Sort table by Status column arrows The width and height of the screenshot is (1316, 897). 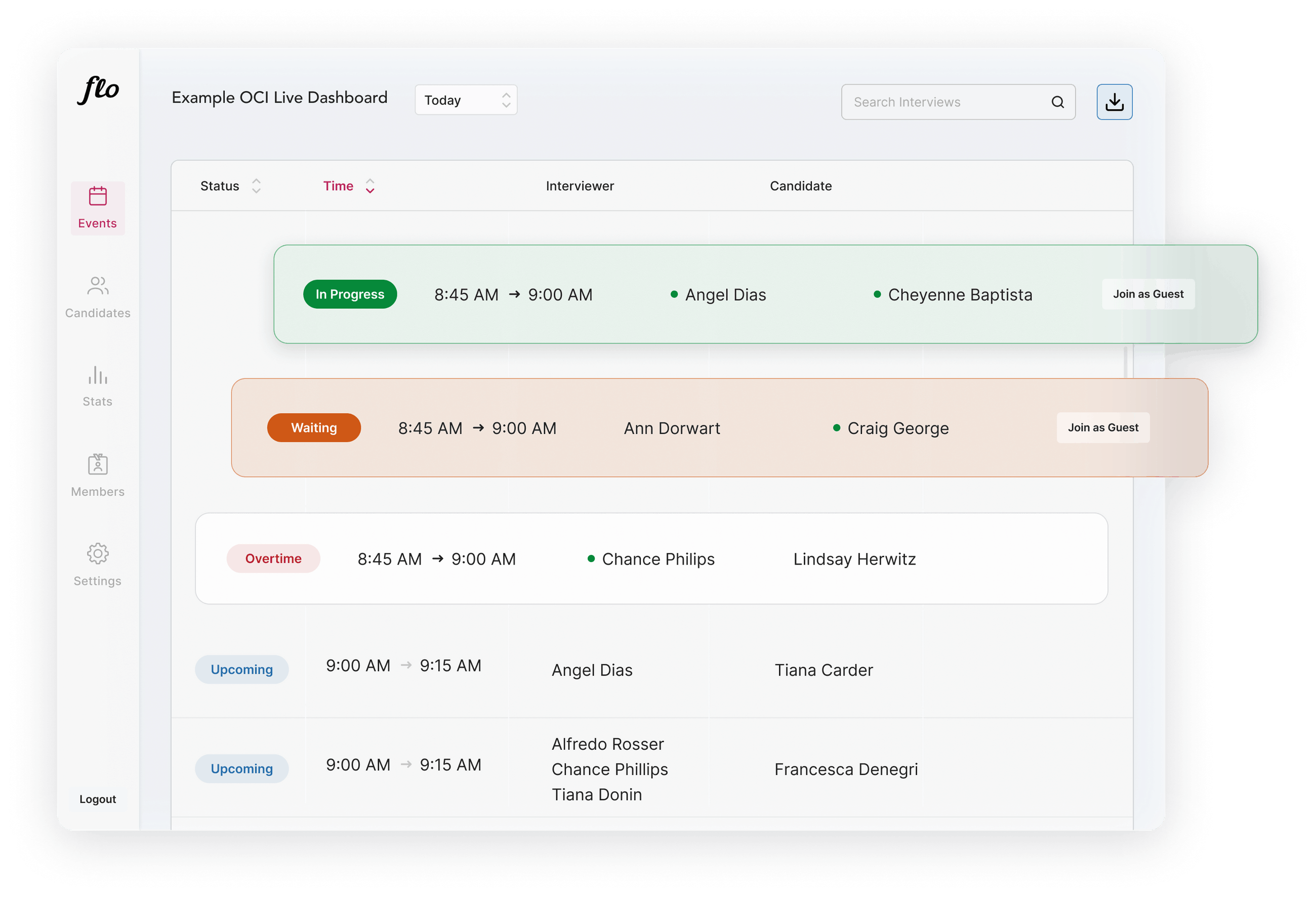[256, 186]
